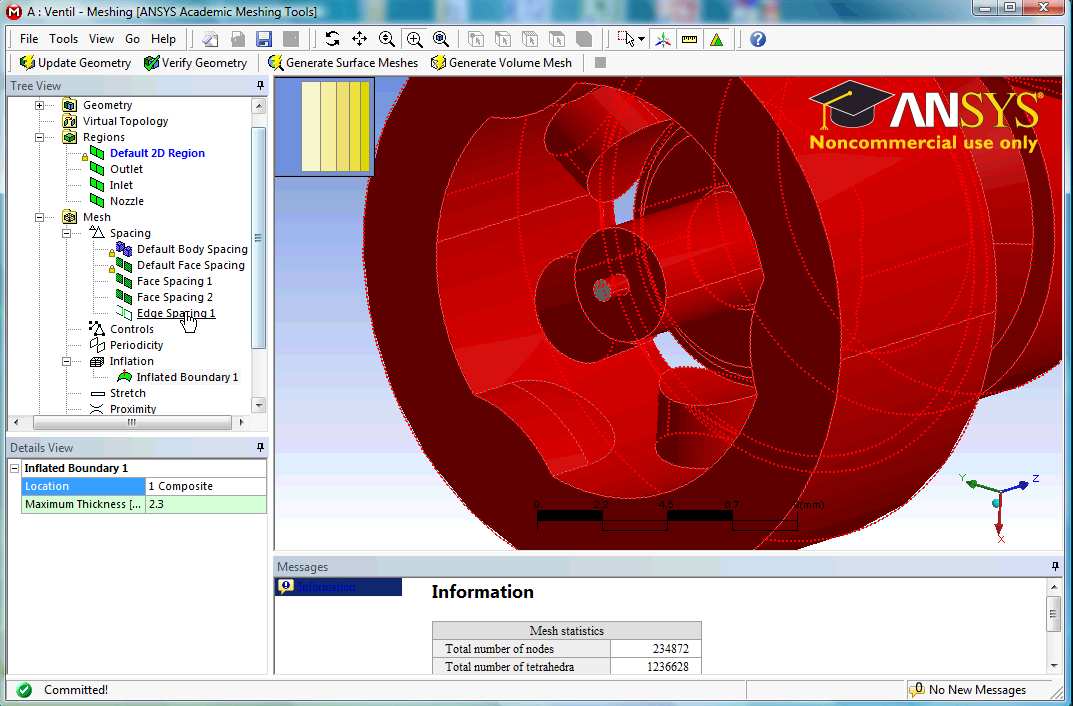Select the Pan (four-arrow) tool
The image size is (1073, 706).
tap(359, 39)
